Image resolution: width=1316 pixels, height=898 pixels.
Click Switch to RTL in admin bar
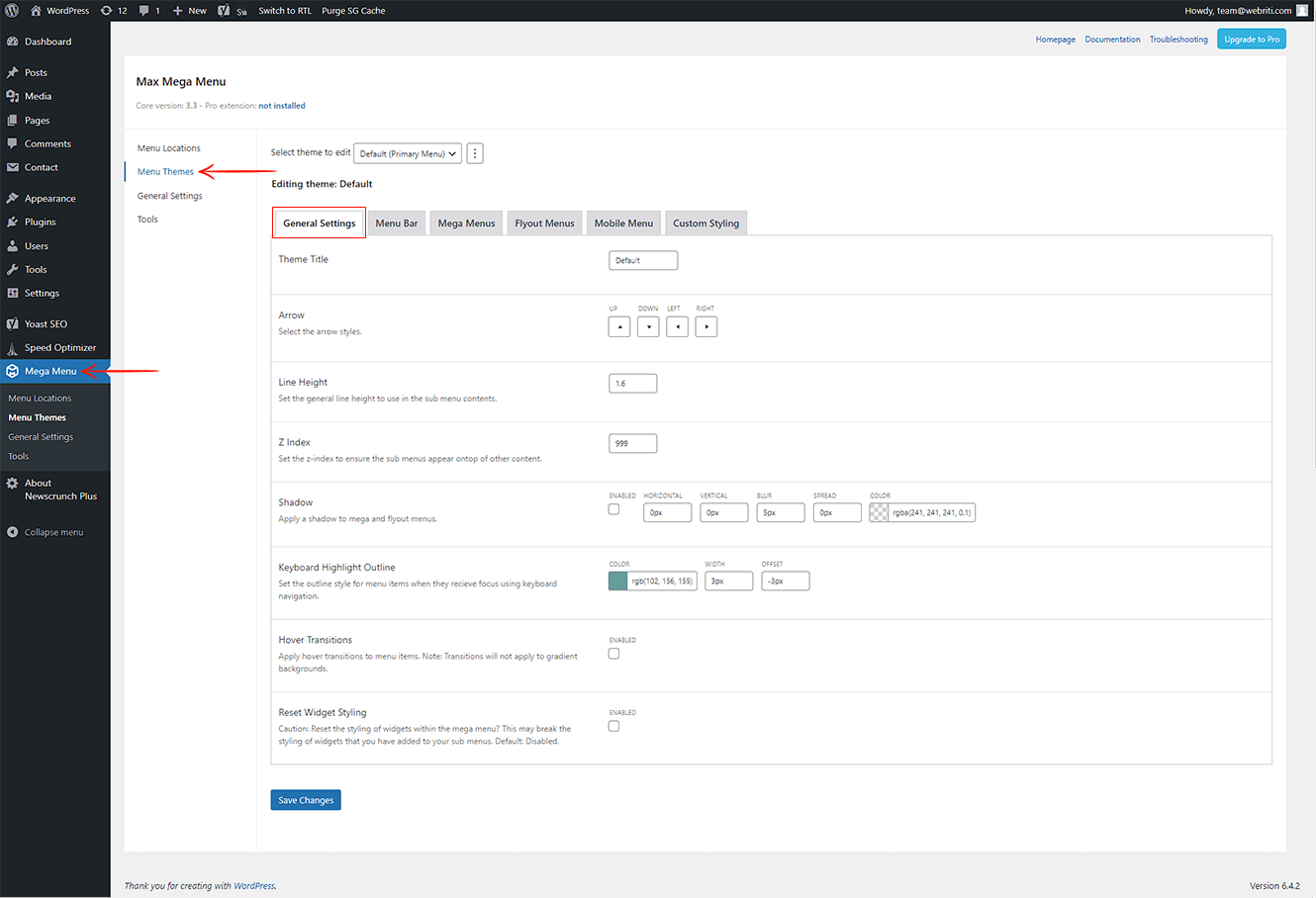(285, 11)
